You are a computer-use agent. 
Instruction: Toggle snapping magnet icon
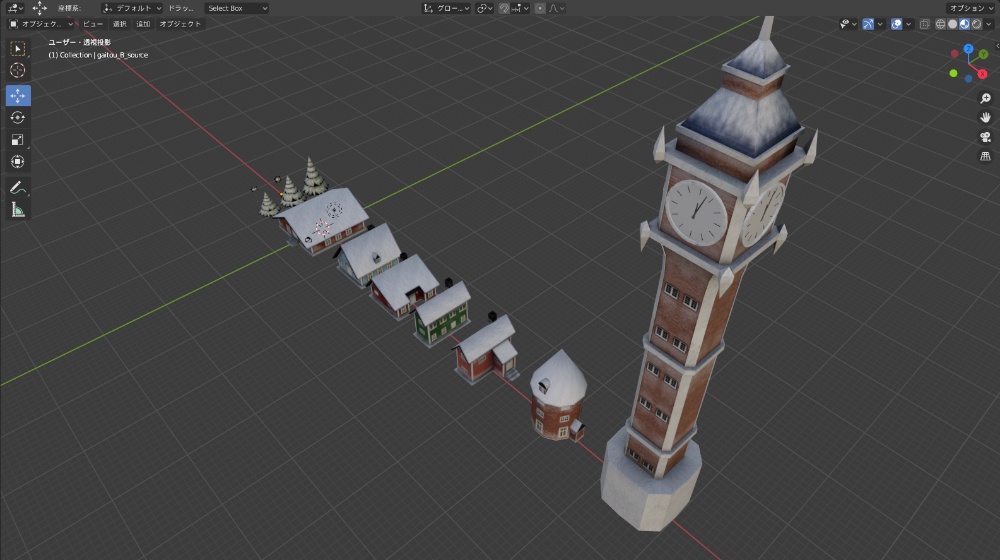coord(504,8)
